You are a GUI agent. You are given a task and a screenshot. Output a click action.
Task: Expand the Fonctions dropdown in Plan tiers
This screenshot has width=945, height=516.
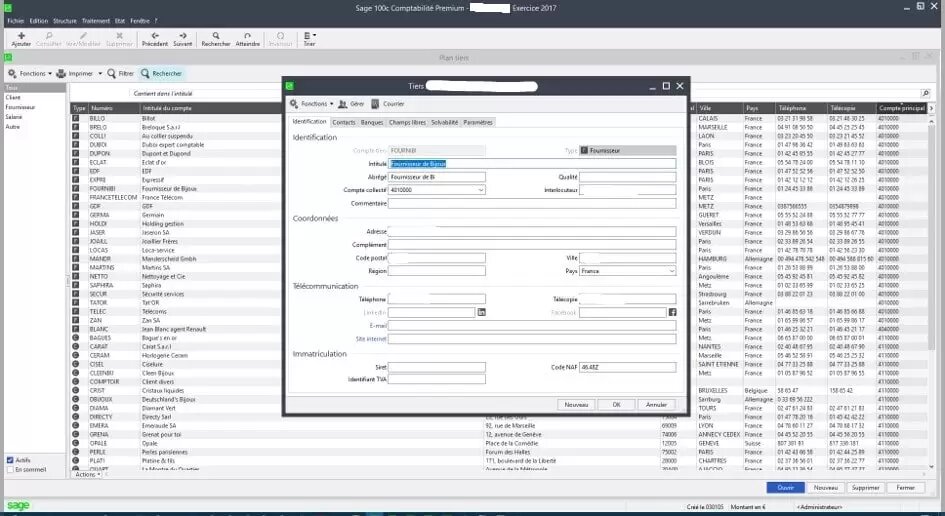point(30,74)
